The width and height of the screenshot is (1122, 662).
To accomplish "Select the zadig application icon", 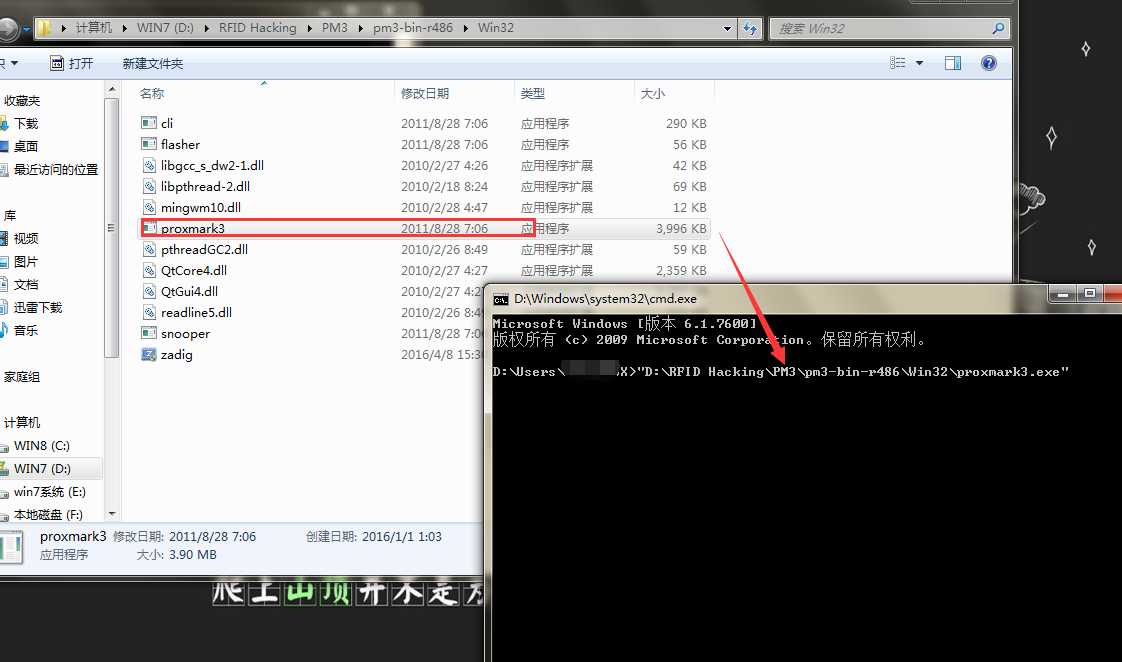I will (149, 354).
